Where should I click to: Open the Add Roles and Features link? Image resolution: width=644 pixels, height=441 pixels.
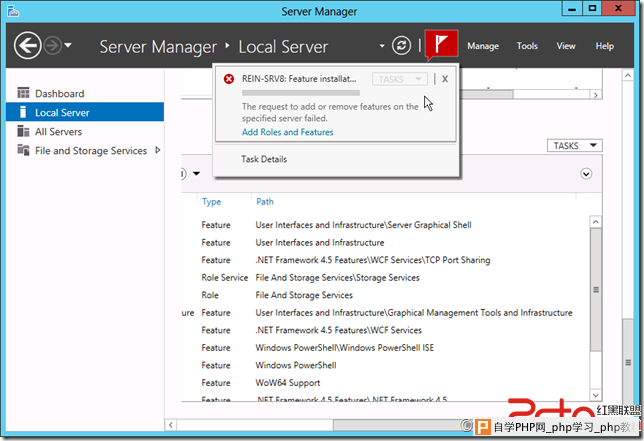click(x=288, y=132)
